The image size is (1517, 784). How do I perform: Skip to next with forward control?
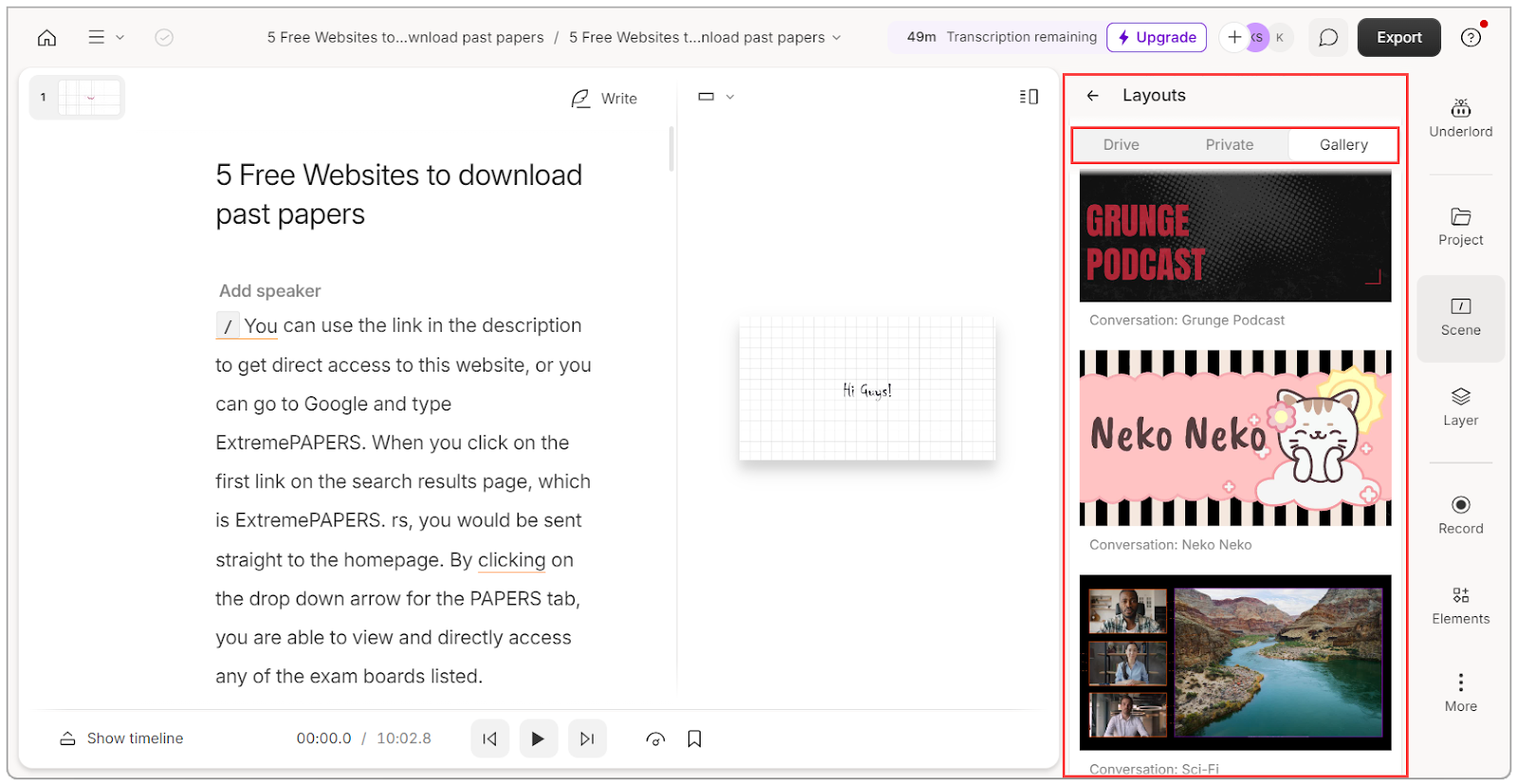pos(587,738)
